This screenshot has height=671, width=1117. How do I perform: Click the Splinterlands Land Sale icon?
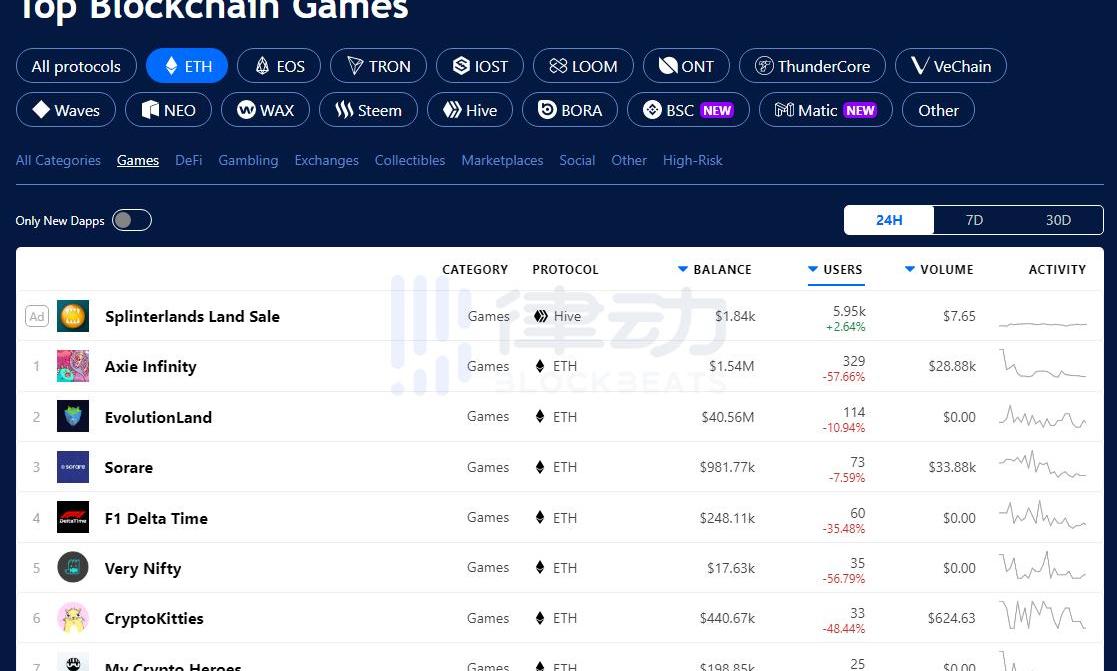tap(73, 316)
